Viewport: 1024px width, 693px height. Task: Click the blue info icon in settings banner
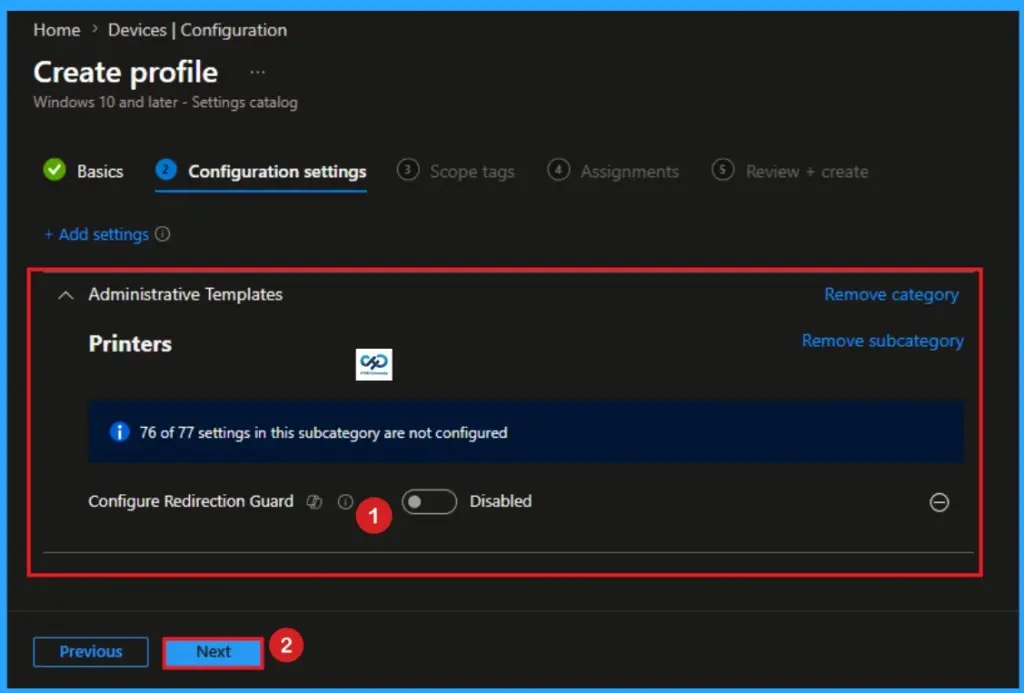120,432
